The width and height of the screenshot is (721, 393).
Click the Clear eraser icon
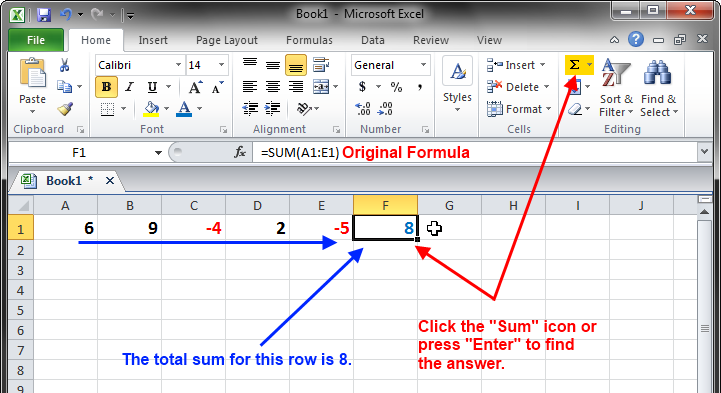(575, 109)
